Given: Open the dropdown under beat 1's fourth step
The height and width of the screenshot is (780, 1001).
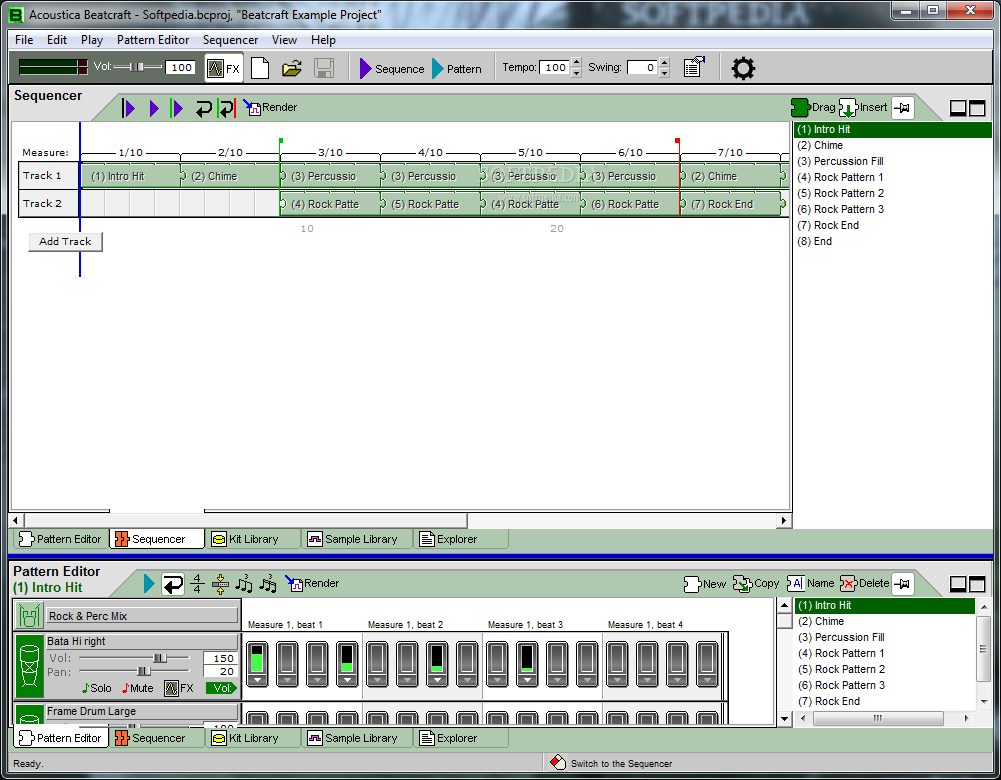Looking at the screenshot, I should click(x=347, y=680).
